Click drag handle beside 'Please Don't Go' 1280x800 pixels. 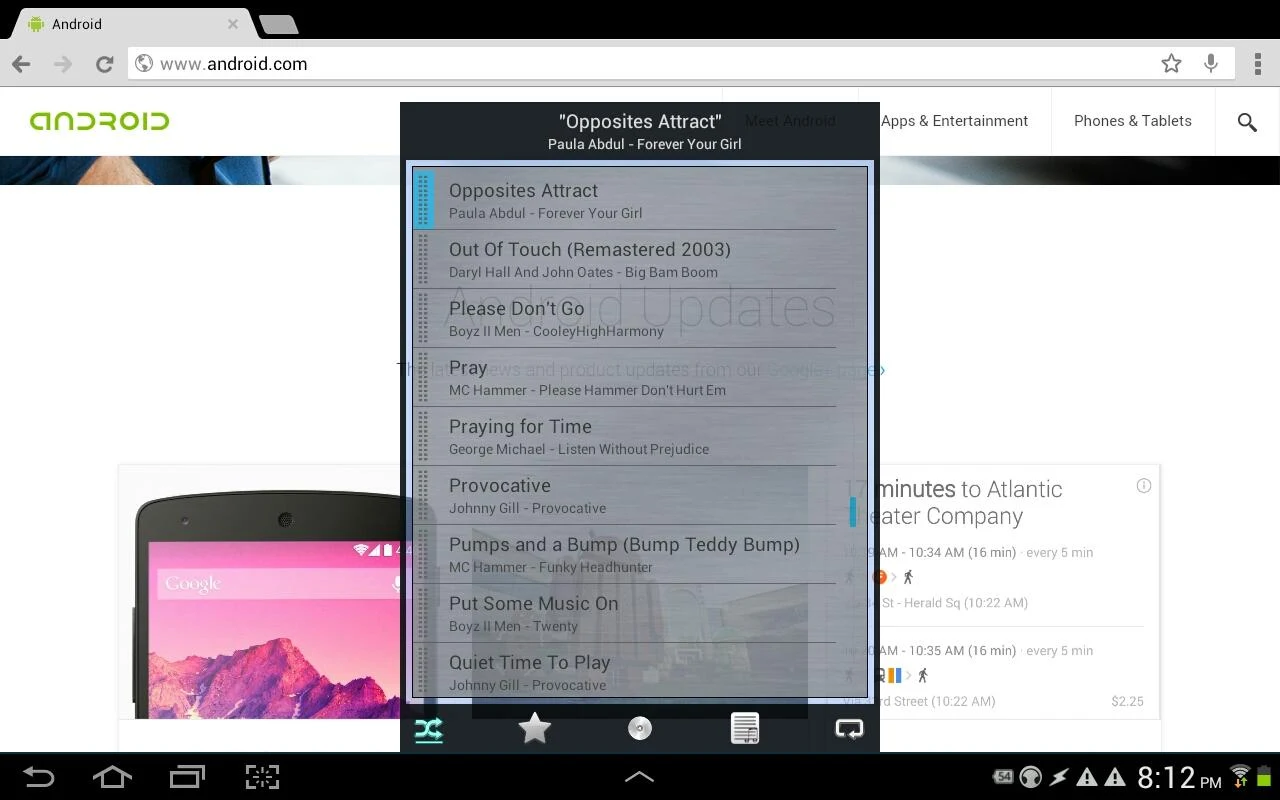[424, 318]
